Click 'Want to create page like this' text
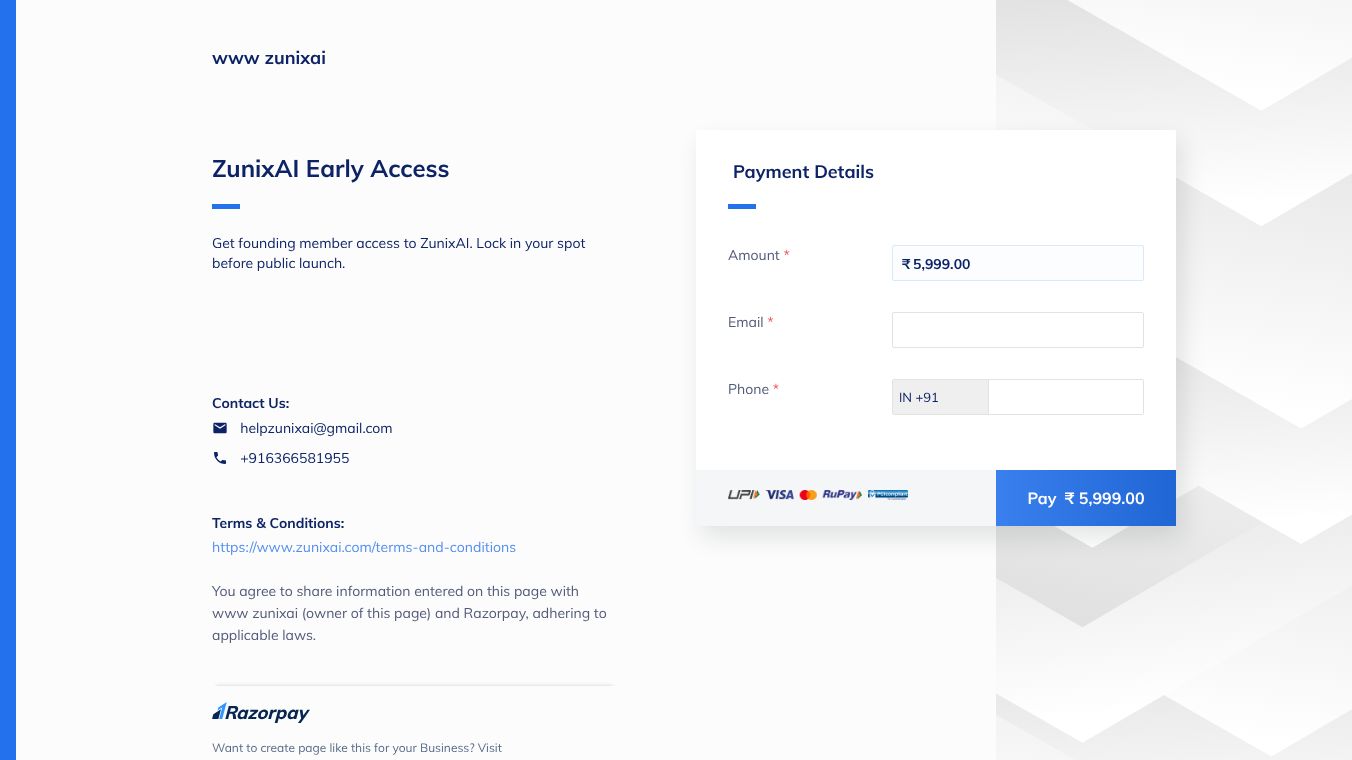 point(357,748)
